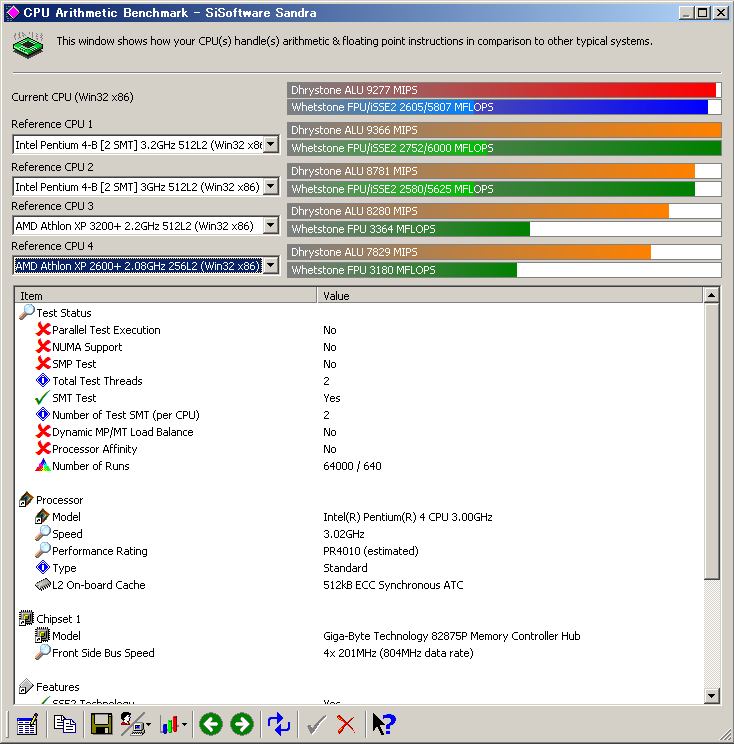Click the floppy disk save icon
Screen dimensions: 734x744
[x=101, y=724]
